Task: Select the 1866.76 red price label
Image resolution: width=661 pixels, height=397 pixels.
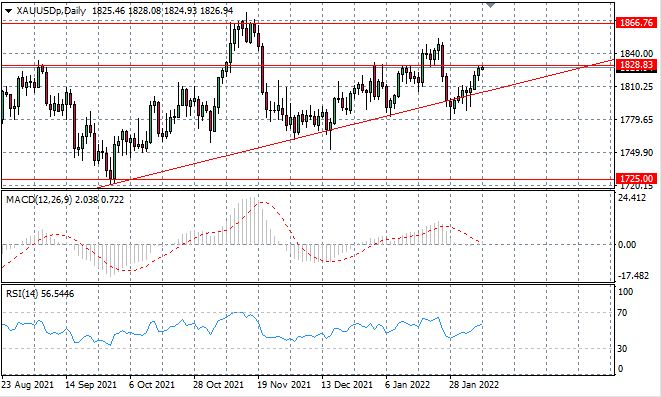Action: click(637, 22)
